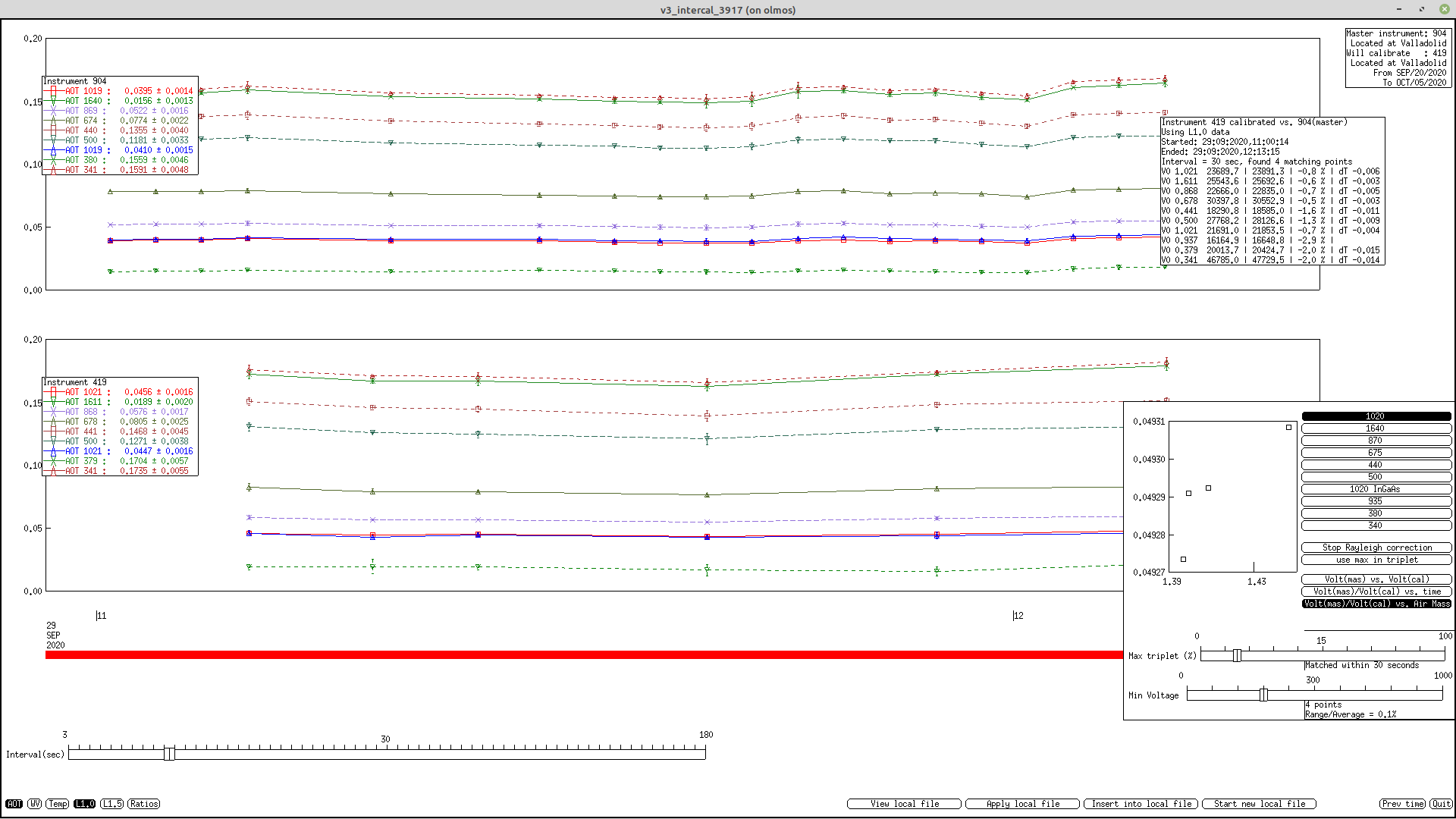This screenshot has width=1456, height=819.
Task: Select the 675 wavelength channel
Action: tap(1376, 453)
